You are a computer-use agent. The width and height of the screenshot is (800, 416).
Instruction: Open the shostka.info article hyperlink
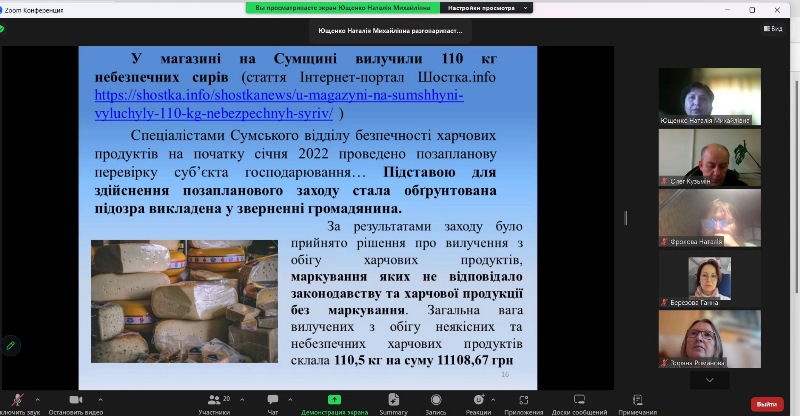coord(279,104)
